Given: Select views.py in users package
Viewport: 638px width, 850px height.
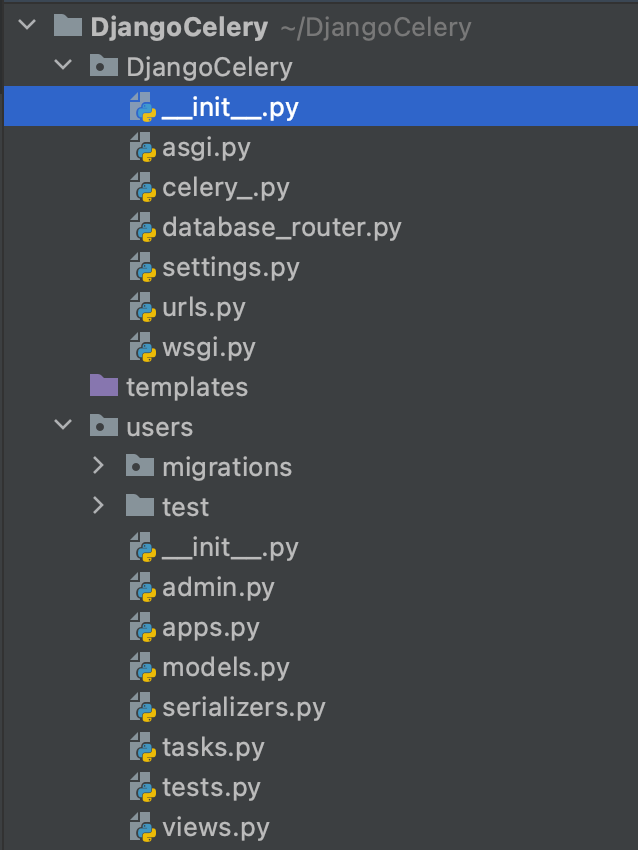Looking at the screenshot, I should (215, 827).
